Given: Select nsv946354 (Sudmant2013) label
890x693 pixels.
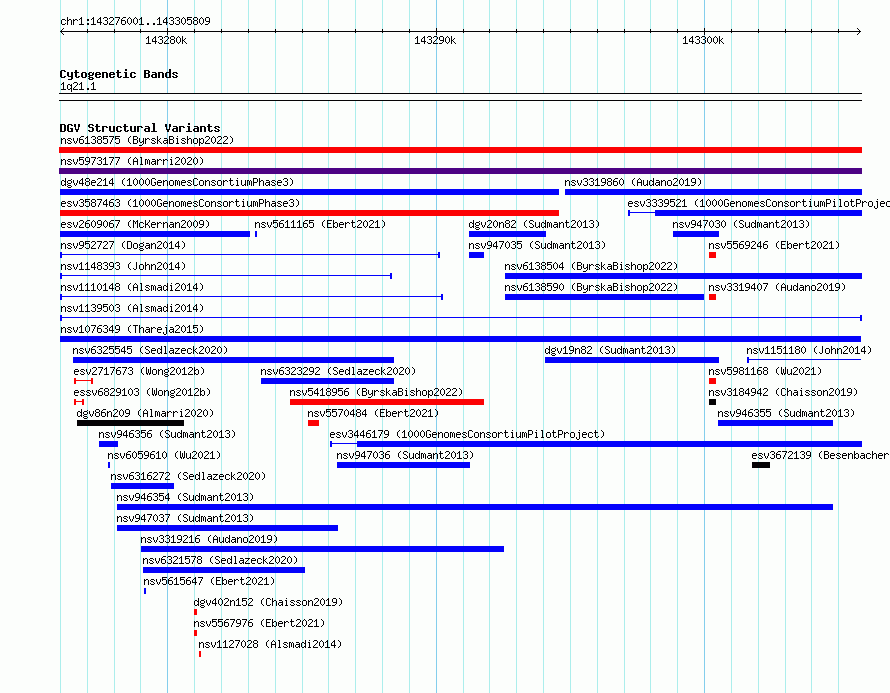Looking at the screenshot, I should [x=185, y=497].
